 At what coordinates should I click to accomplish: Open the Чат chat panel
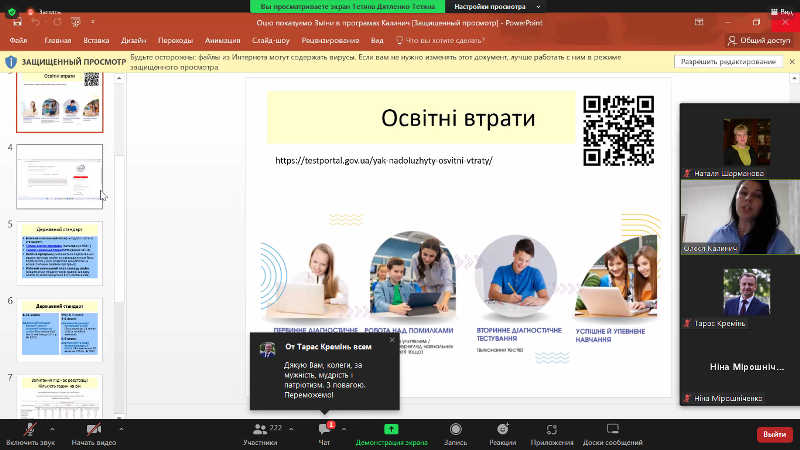324,429
